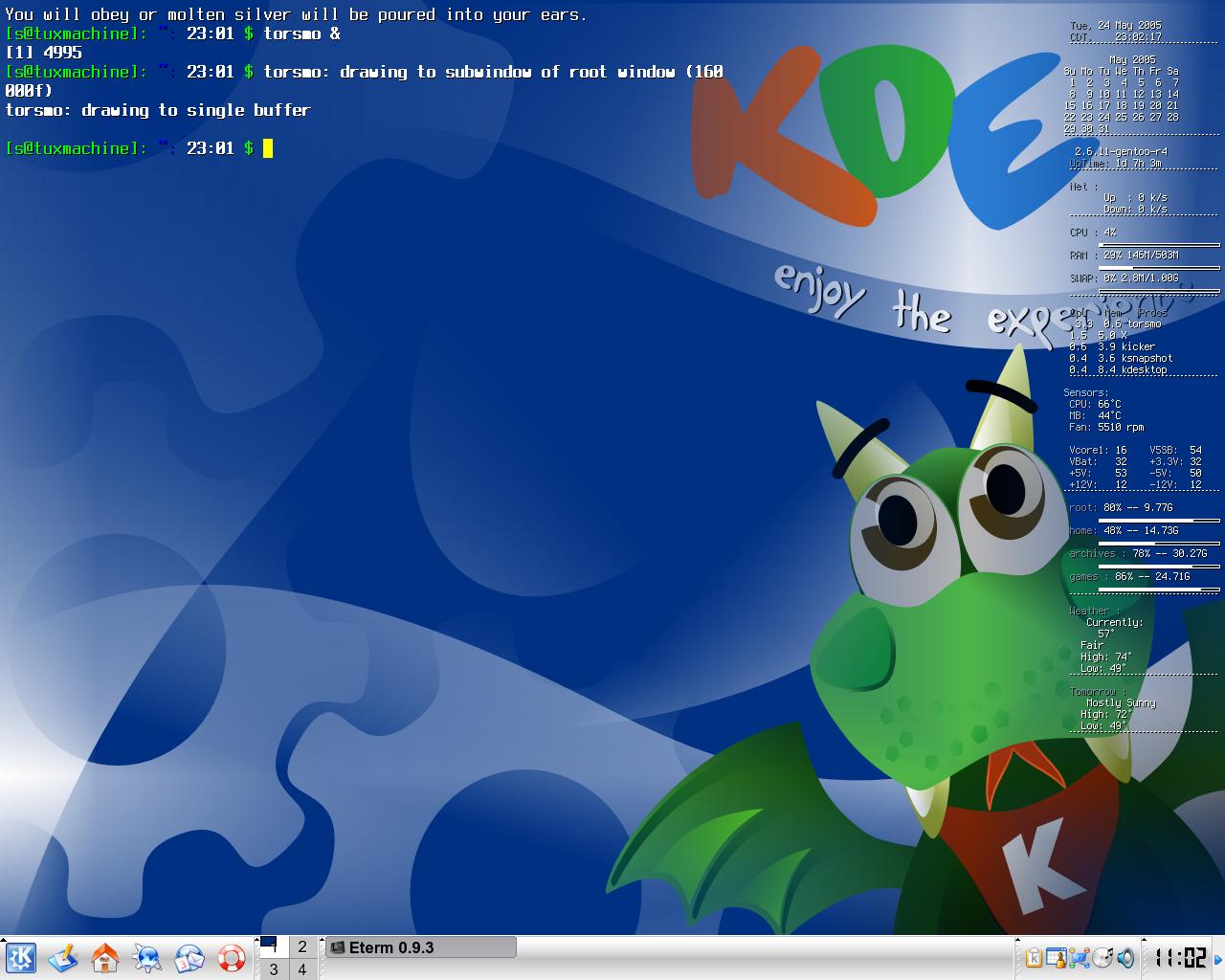The width and height of the screenshot is (1225, 980).
Task: Open the Klipper clipboard tray icon
Action: (x=1035, y=958)
